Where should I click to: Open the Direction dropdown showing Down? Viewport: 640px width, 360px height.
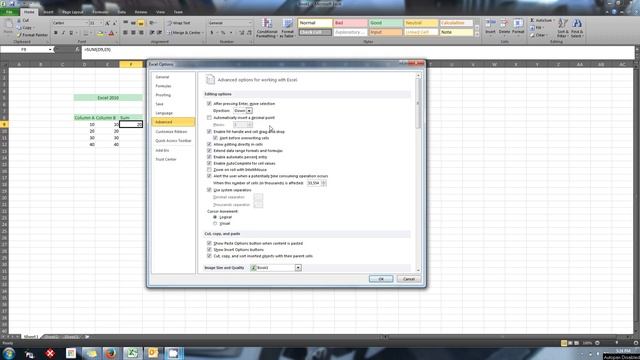coord(249,111)
